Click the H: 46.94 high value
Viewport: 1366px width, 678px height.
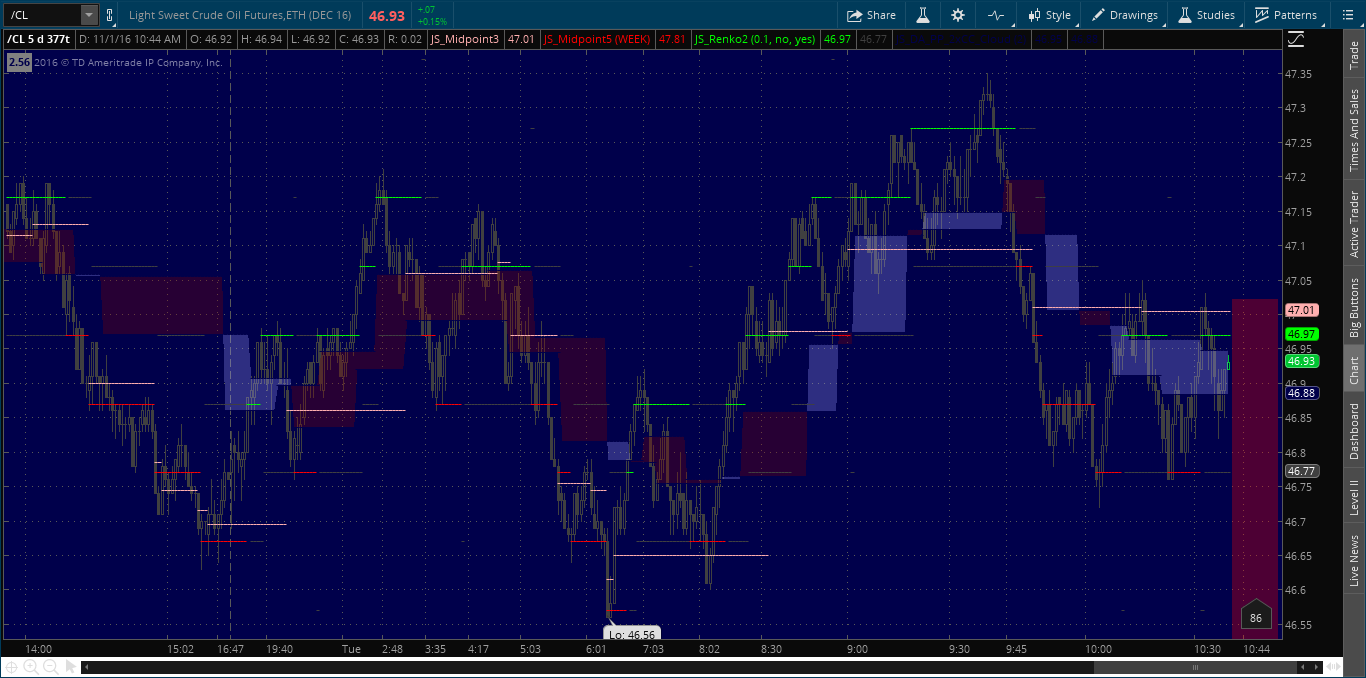(x=262, y=39)
